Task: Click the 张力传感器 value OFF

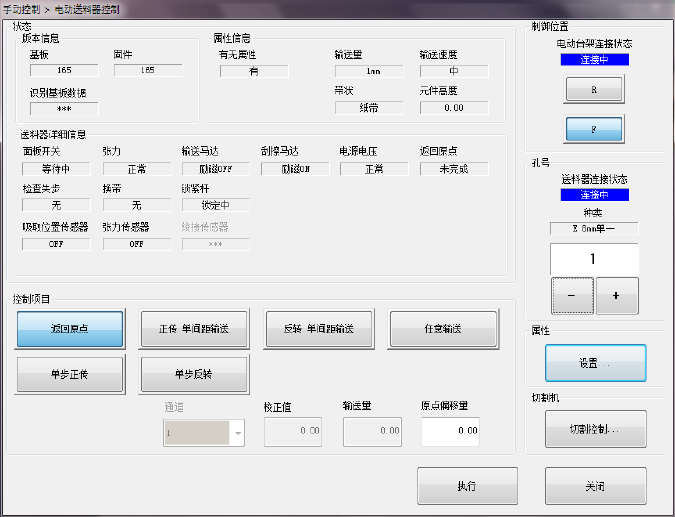Action: (x=137, y=244)
